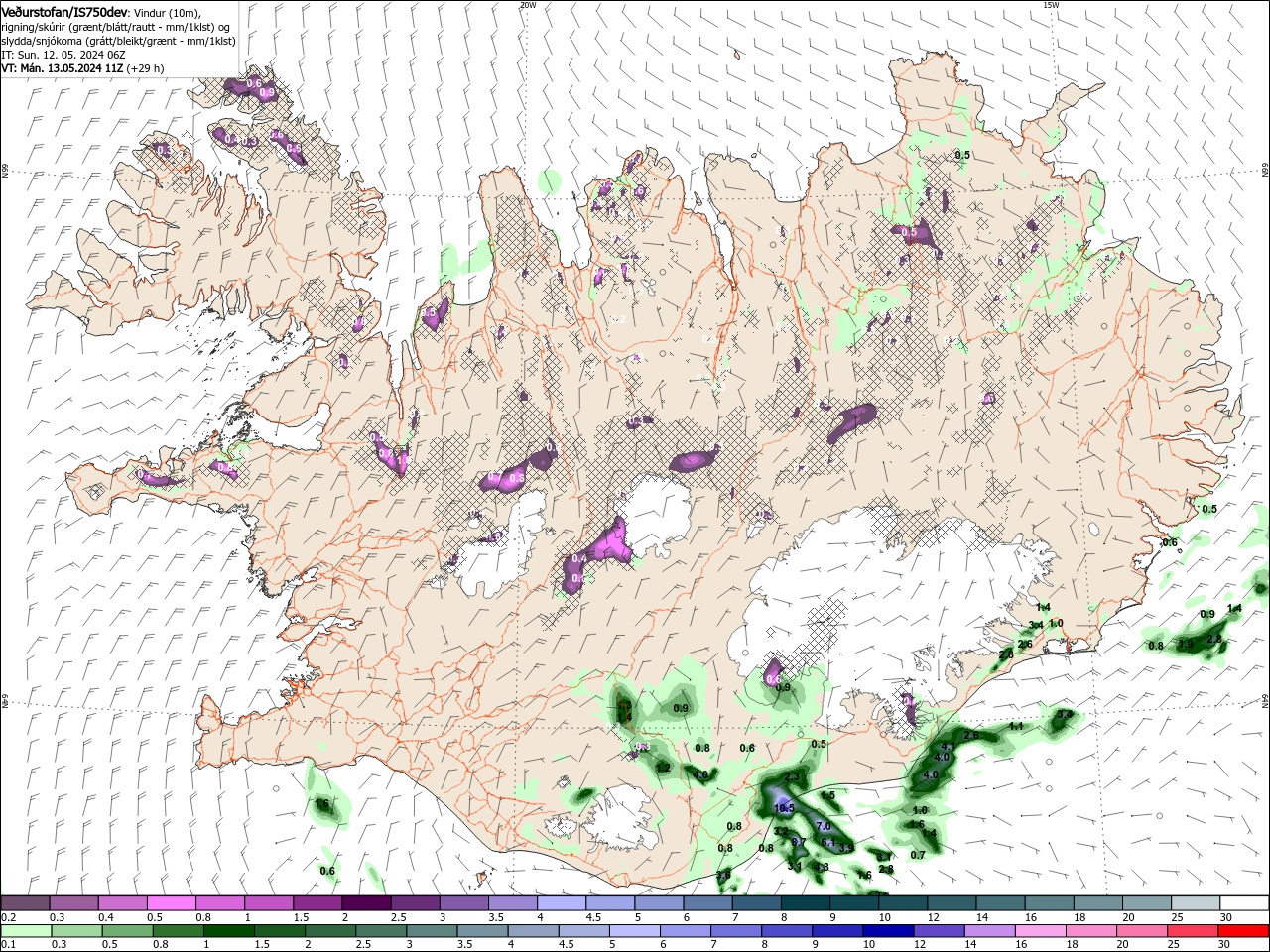Select the pale grey upper swatch between 25 and 30

point(1195,903)
